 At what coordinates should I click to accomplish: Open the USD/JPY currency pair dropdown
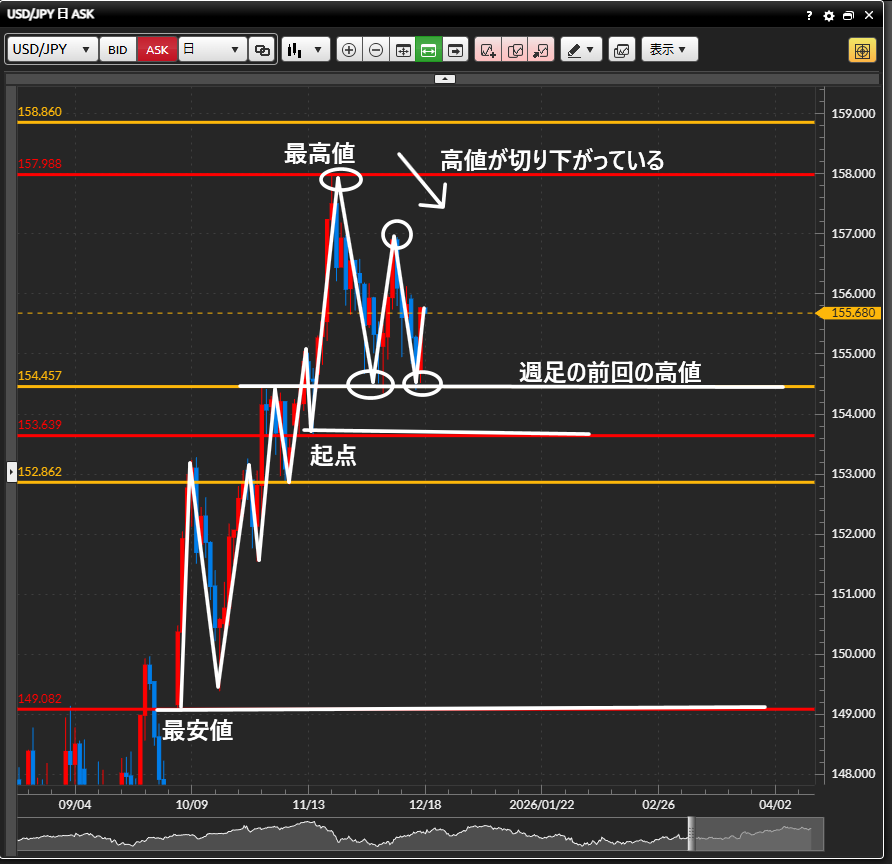(x=52, y=50)
